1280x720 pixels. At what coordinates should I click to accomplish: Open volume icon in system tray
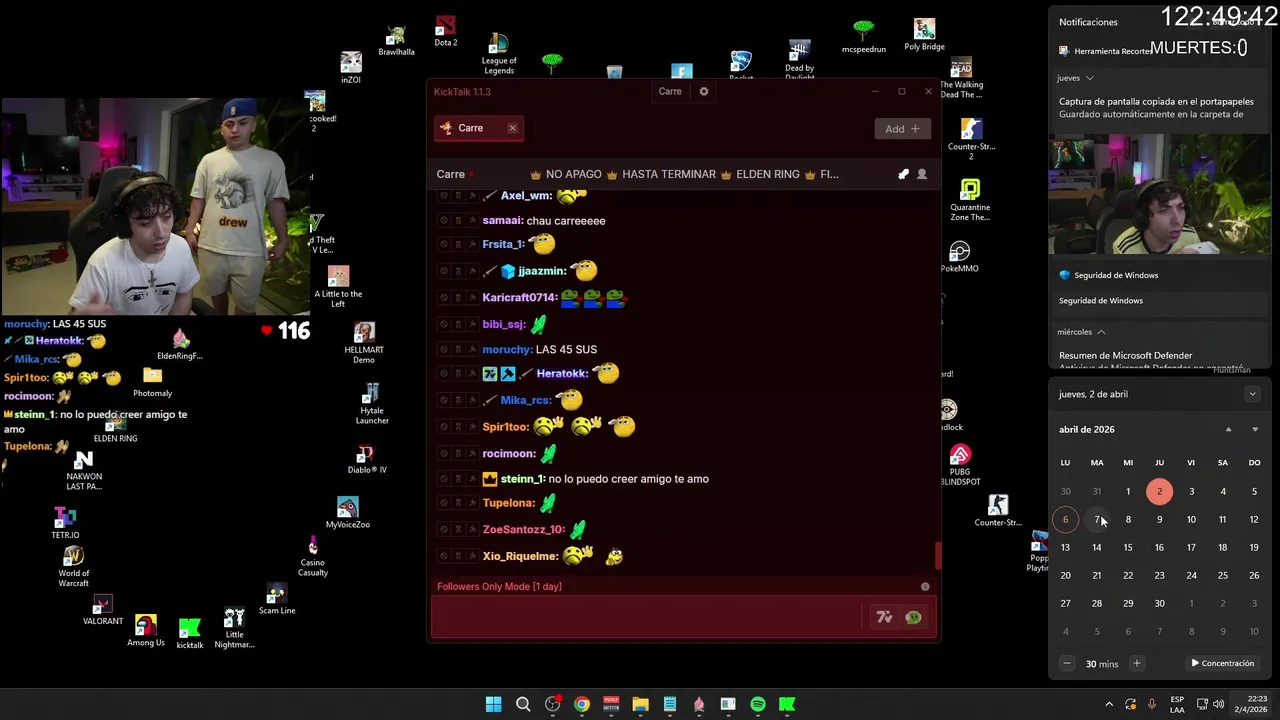click(1218, 704)
